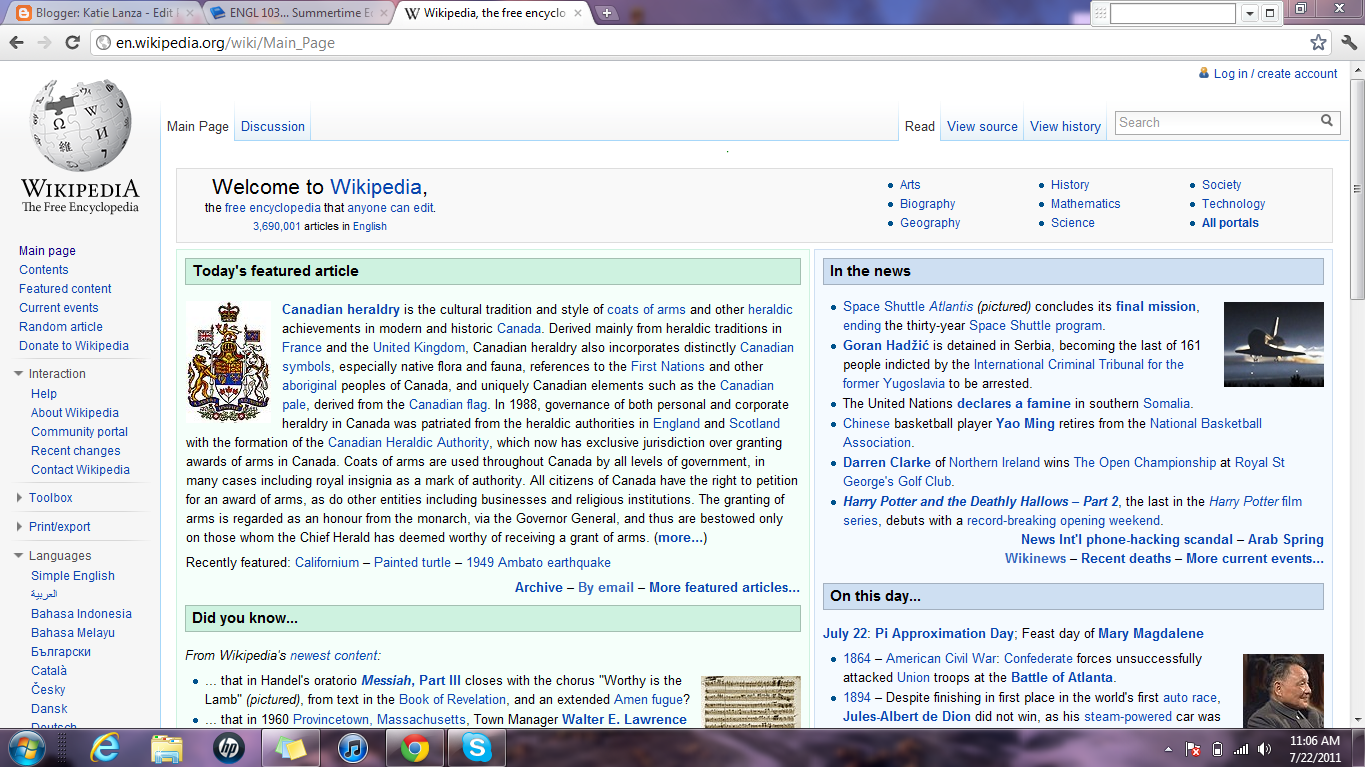Open the dropdown arrow in floating toolbar
This screenshot has height=767, width=1365.
1250,14
